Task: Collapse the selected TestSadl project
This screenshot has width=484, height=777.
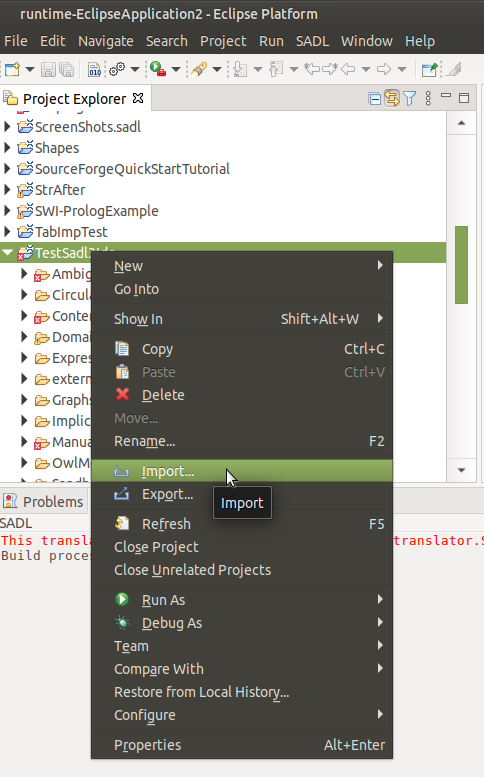Action: point(7,253)
